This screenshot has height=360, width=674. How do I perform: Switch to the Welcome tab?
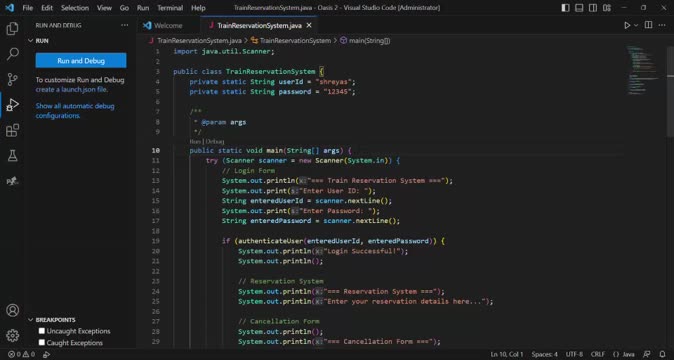[x=168, y=25]
